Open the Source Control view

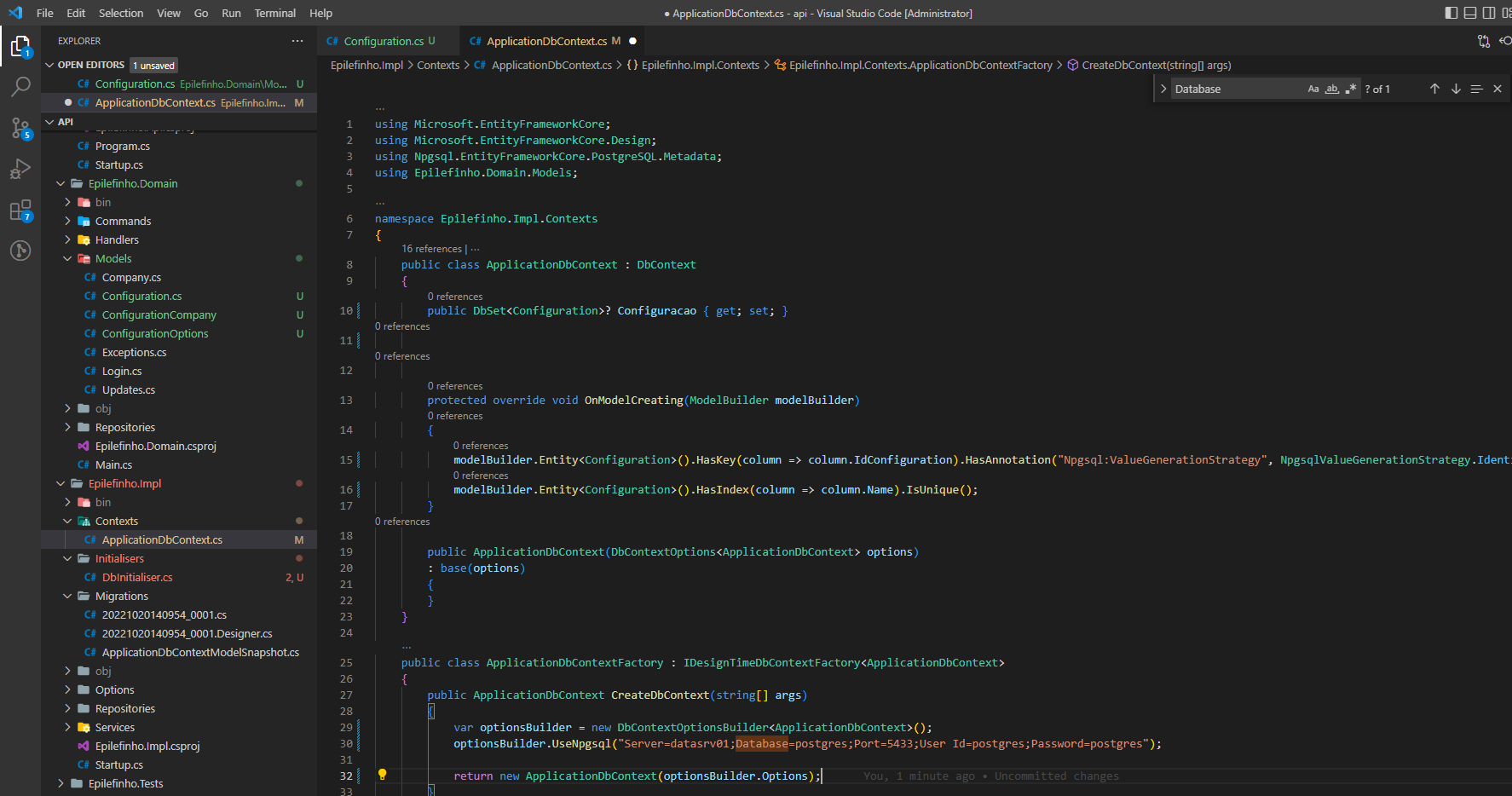coord(20,128)
